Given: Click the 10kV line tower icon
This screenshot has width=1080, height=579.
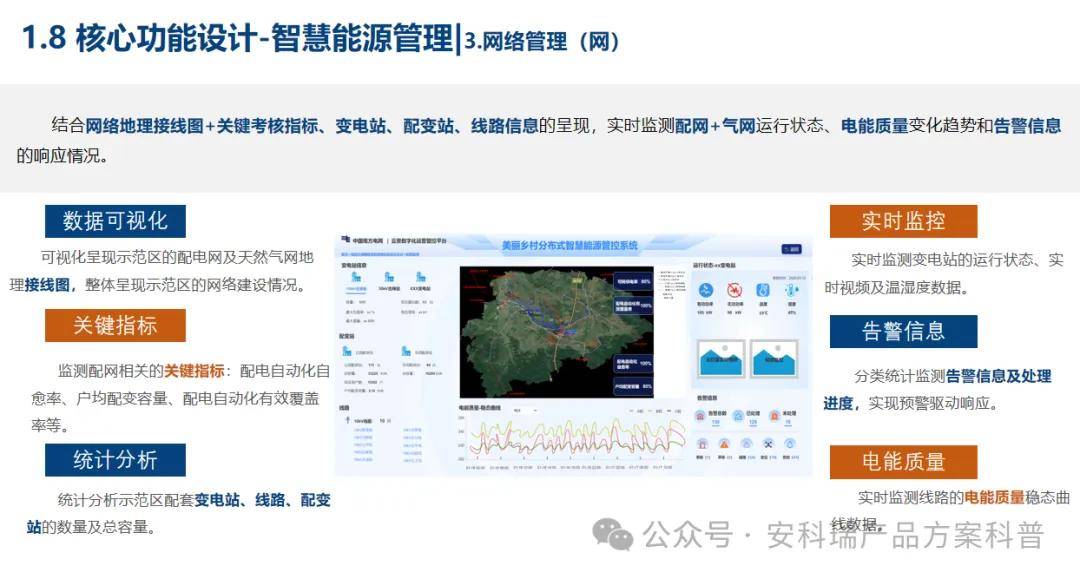Looking at the screenshot, I should [347, 421].
